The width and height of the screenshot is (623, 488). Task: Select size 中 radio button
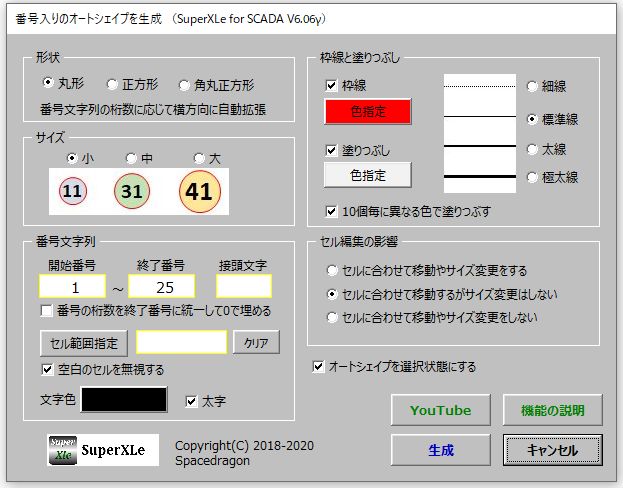(131, 159)
